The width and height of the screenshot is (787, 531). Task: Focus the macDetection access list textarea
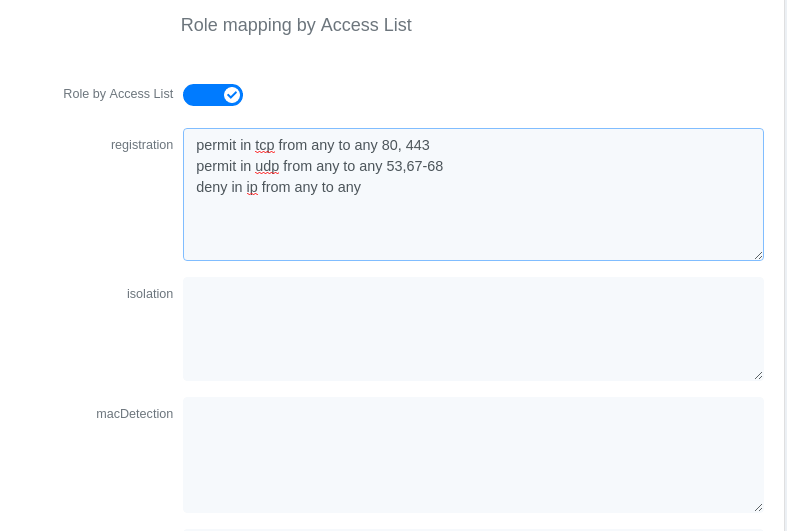pos(473,454)
